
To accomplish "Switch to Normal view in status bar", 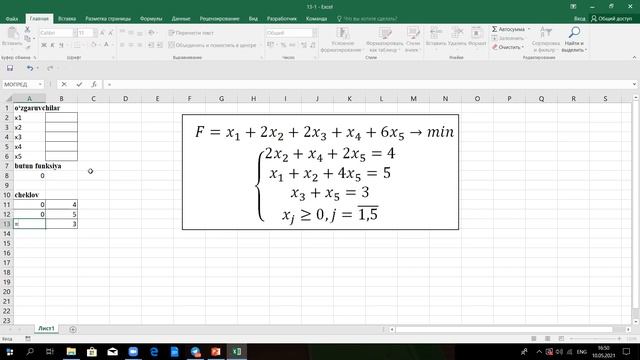I will [533, 339].
